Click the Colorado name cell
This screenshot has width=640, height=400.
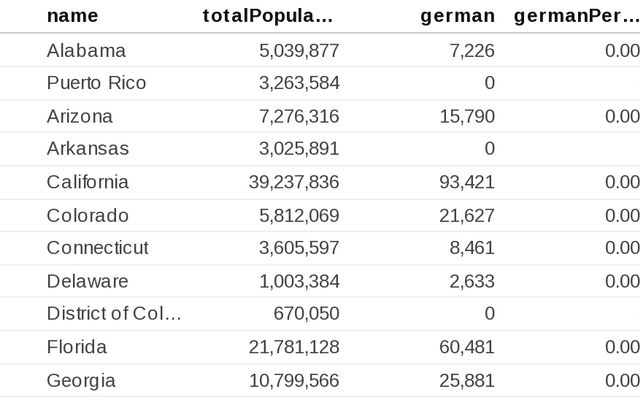click(88, 215)
